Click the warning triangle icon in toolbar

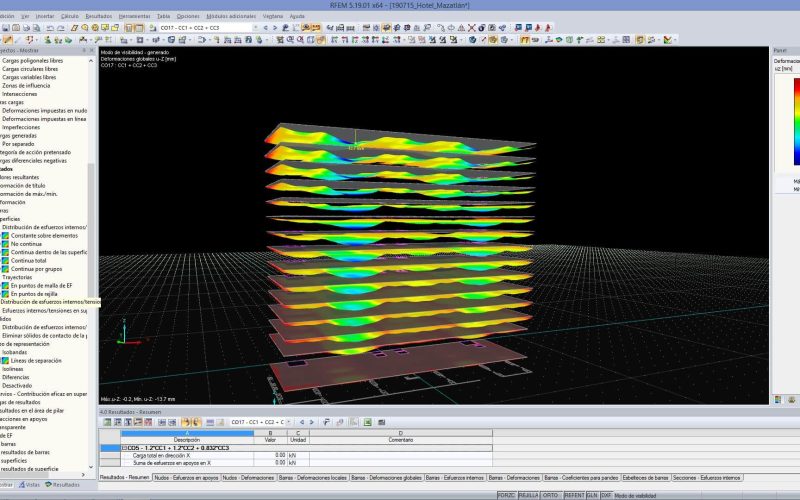click(461, 28)
